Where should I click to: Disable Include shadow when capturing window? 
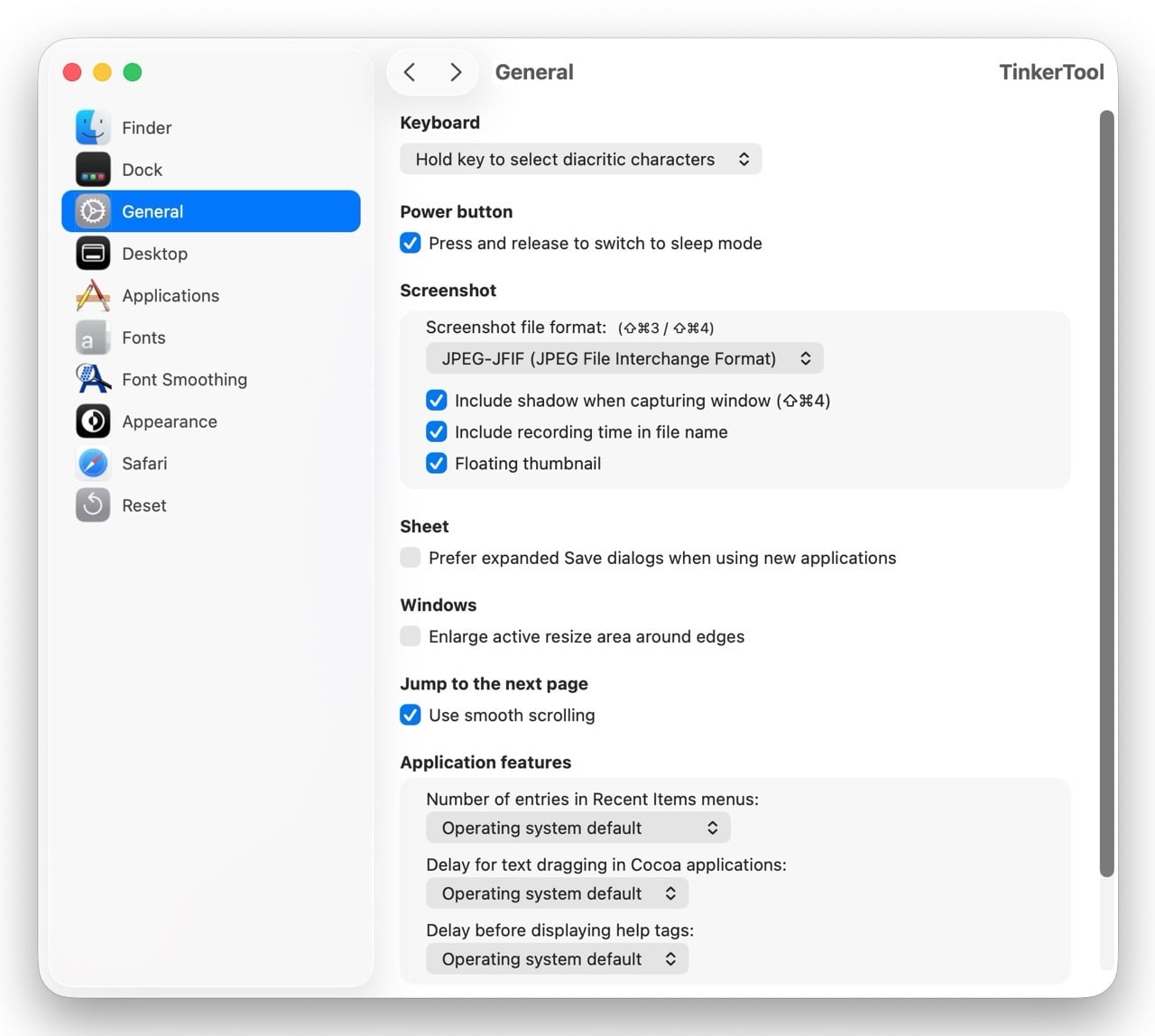pyautogui.click(x=437, y=400)
